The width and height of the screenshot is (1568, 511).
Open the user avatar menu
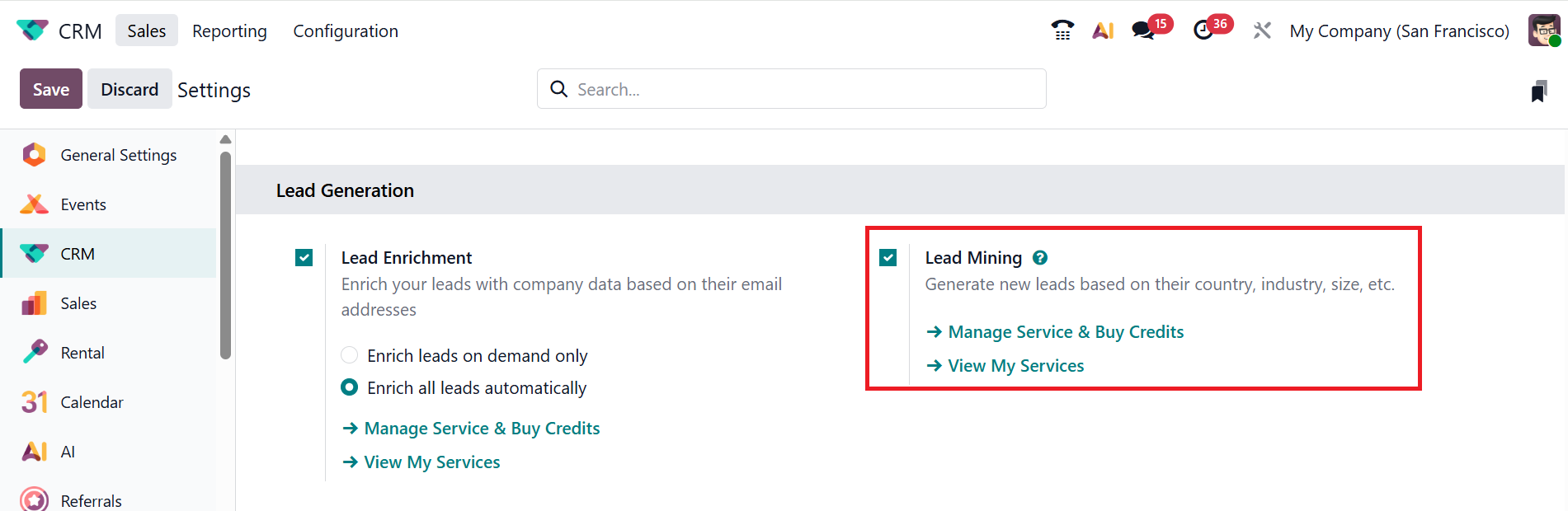1544,30
